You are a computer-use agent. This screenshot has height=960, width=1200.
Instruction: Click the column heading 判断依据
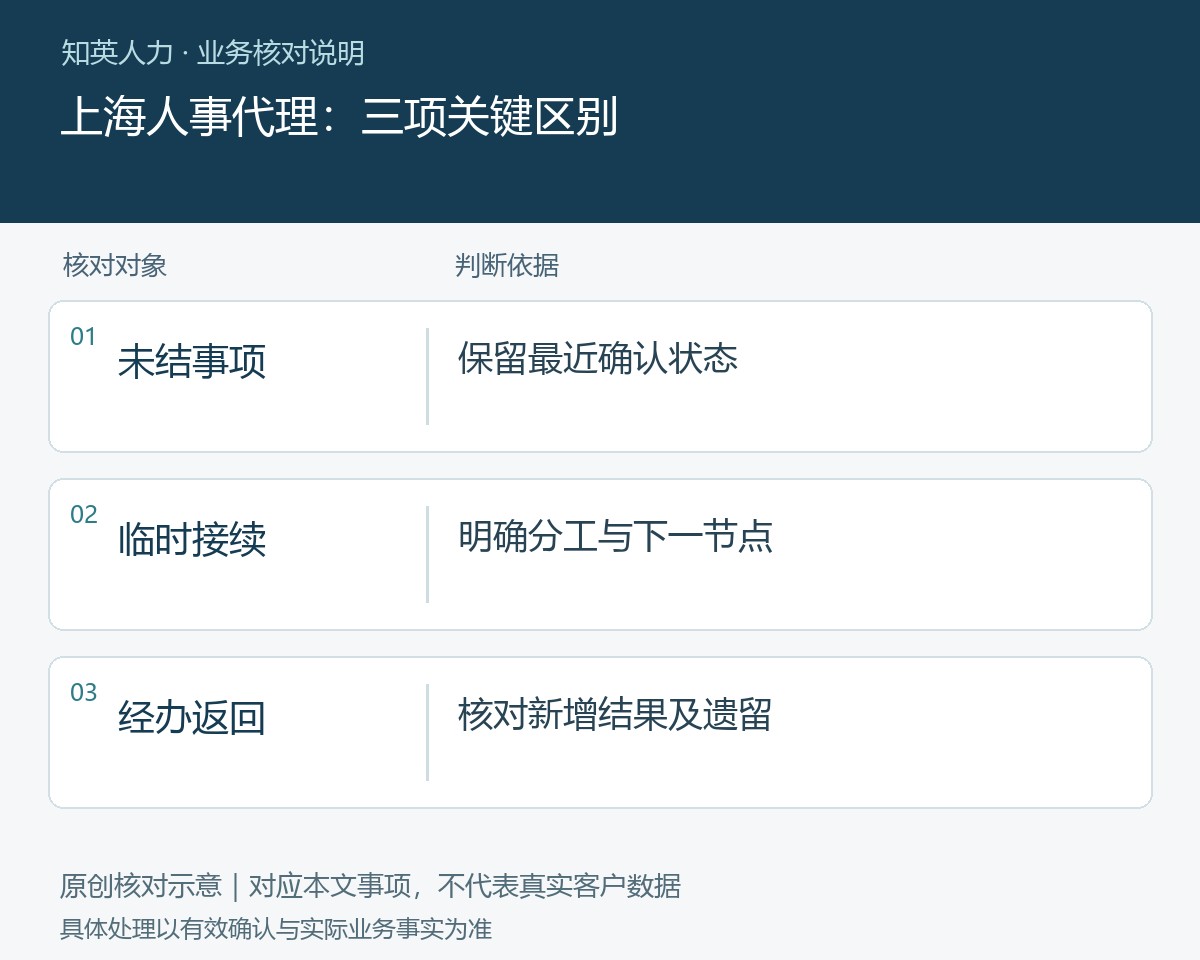(x=507, y=265)
